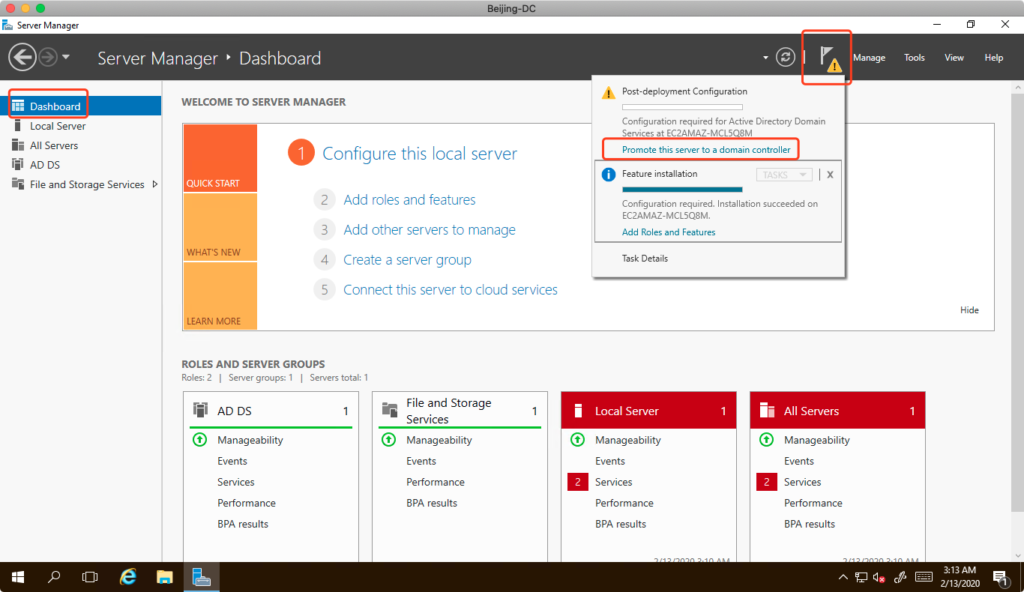Select AD DS in the sidebar
1024x592 pixels.
pyautogui.click(x=46, y=165)
